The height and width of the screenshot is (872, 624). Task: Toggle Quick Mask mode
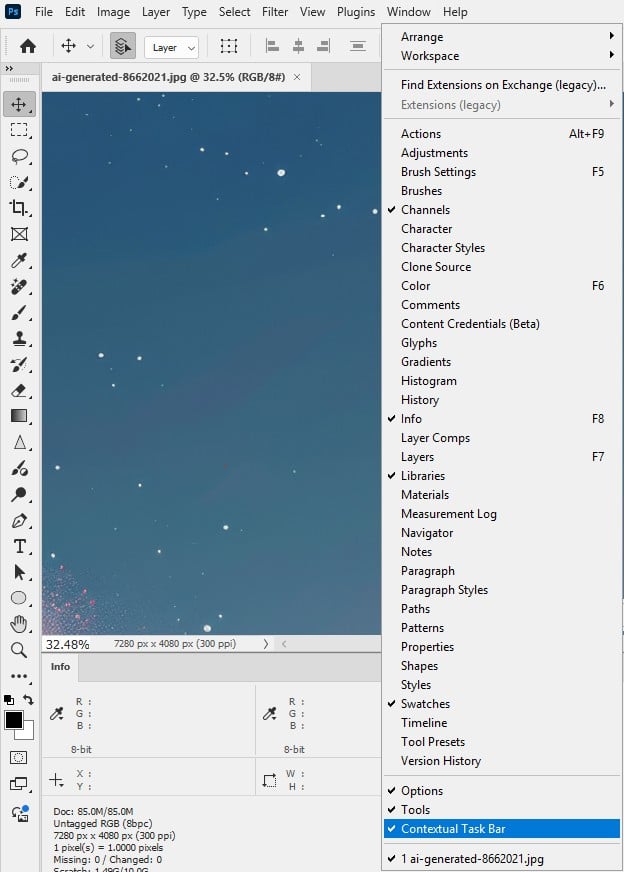point(18,757)
